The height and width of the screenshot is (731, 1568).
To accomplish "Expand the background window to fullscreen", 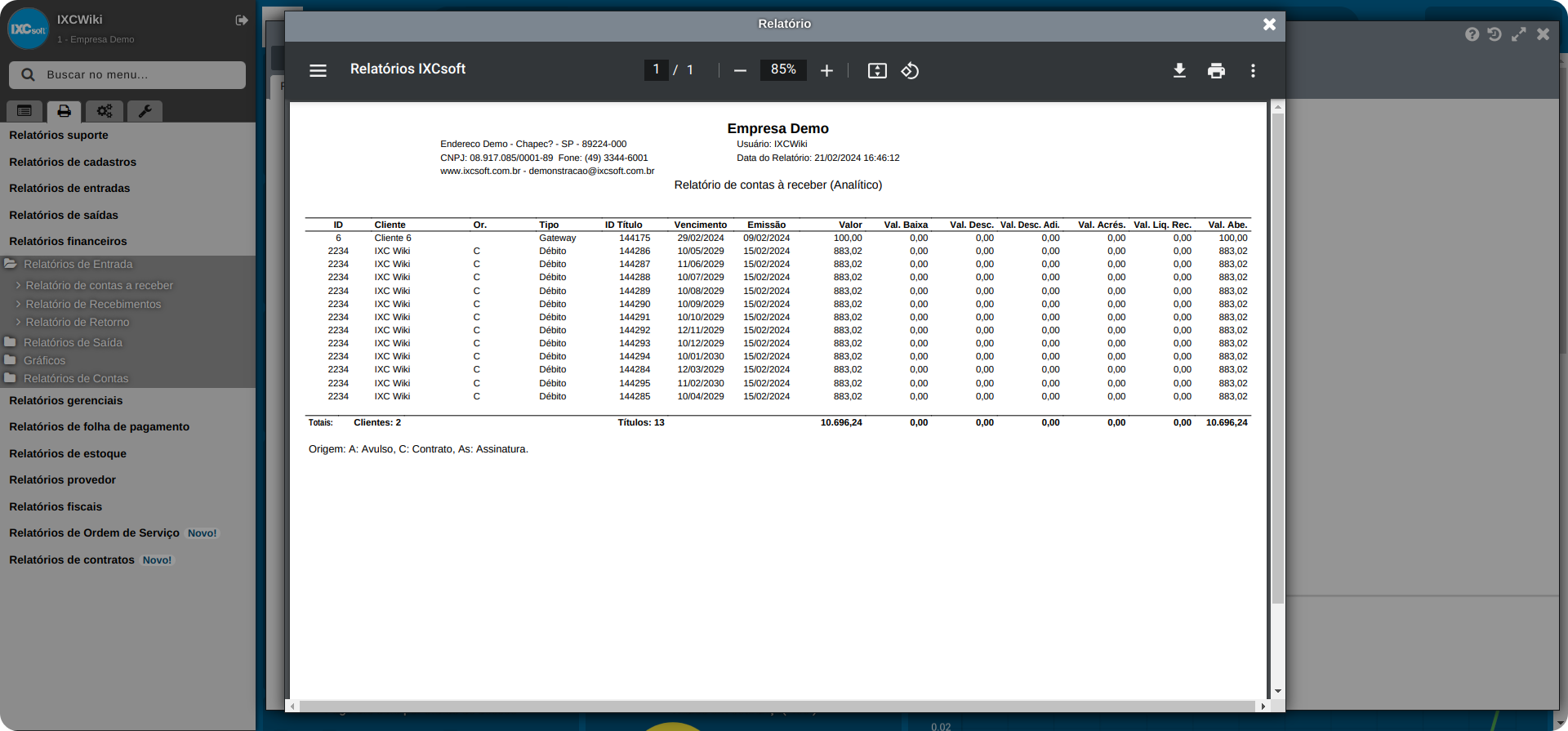I will tap(1518, 34).
